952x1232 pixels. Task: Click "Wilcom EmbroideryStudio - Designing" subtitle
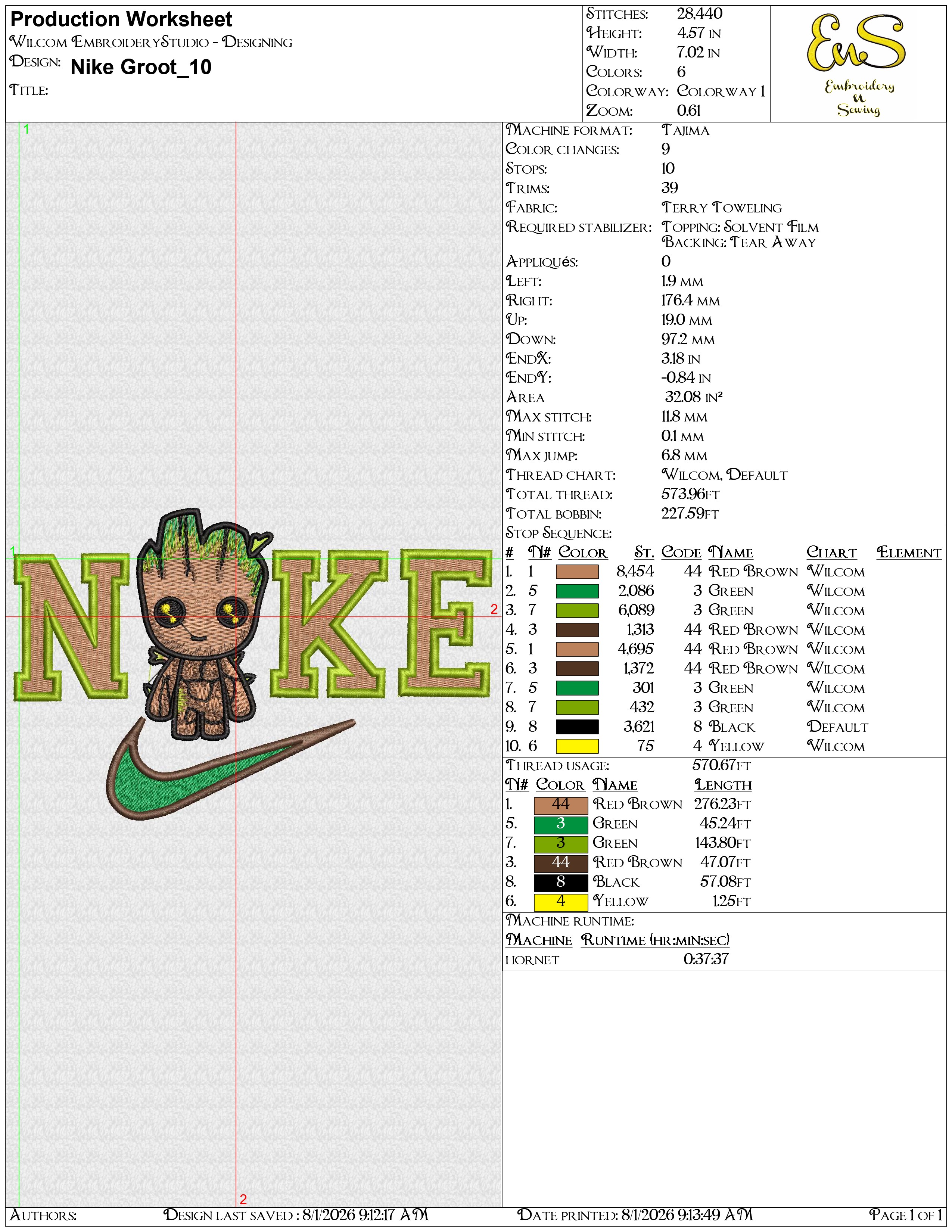pos(151,42)
